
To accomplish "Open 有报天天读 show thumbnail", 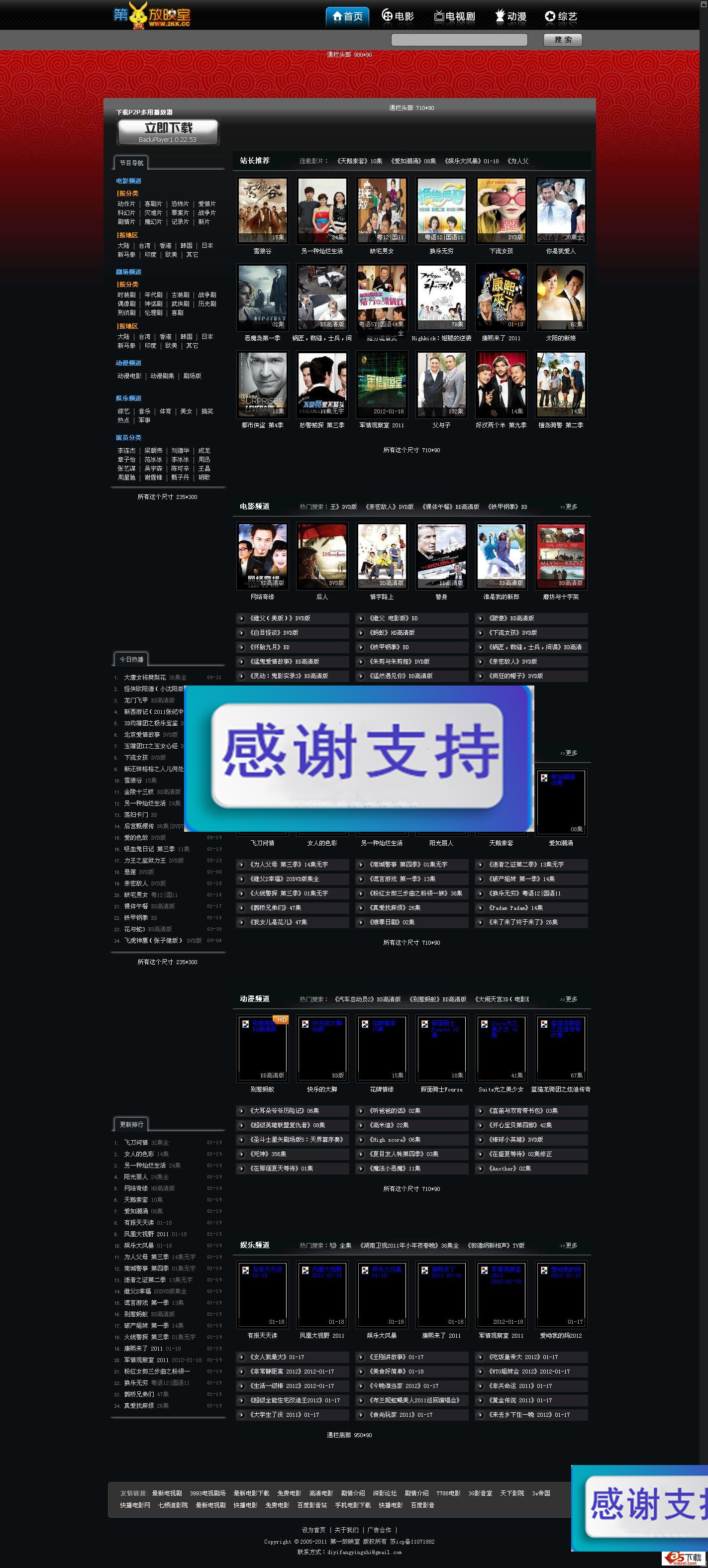I will pos(262,1295).
